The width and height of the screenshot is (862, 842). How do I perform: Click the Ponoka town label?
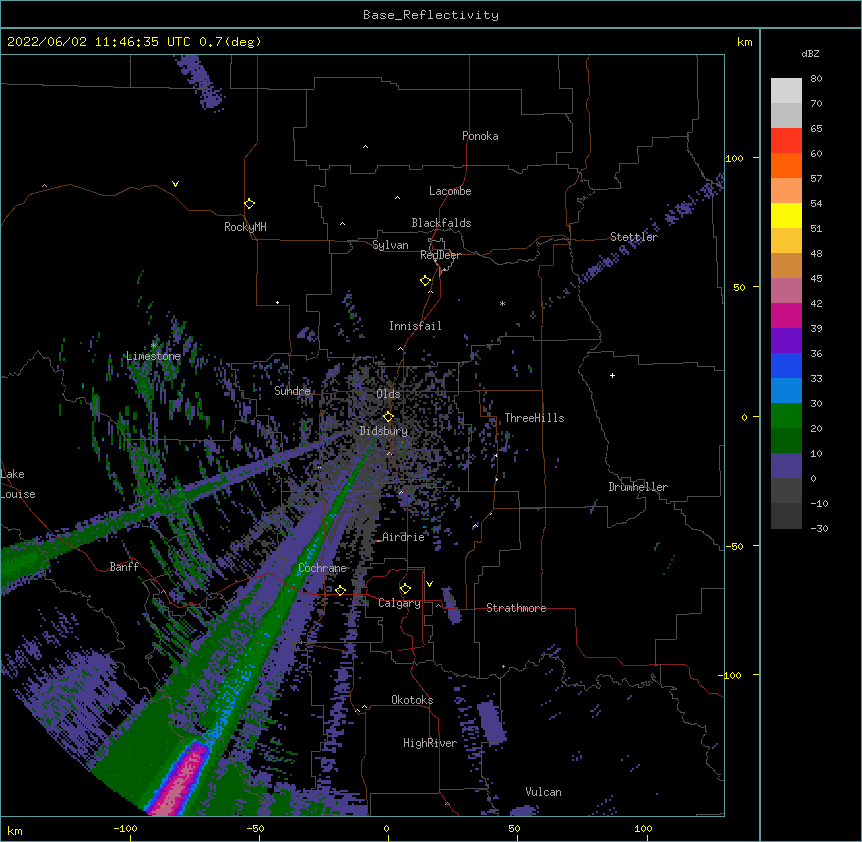click(x=480, y=136)
